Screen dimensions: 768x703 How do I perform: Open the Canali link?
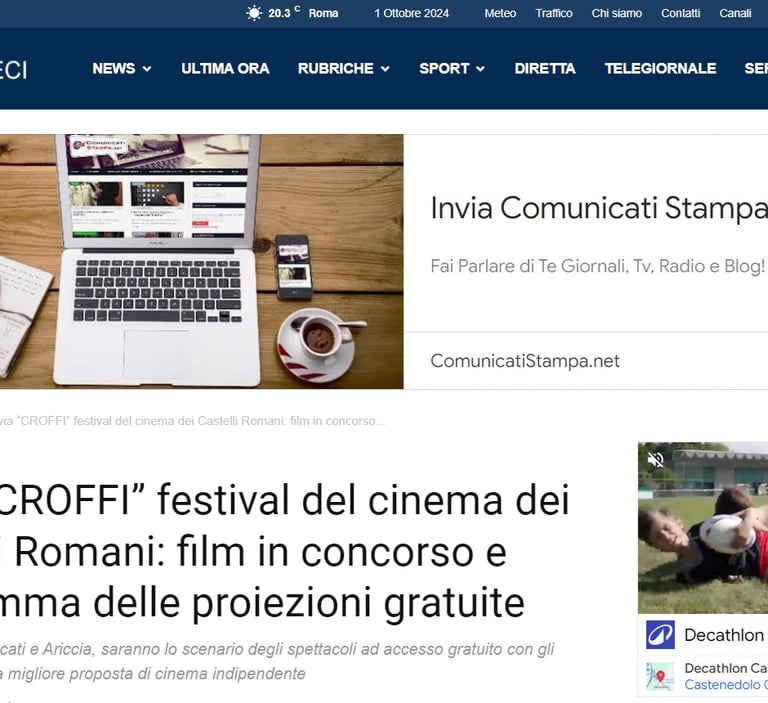735,13
